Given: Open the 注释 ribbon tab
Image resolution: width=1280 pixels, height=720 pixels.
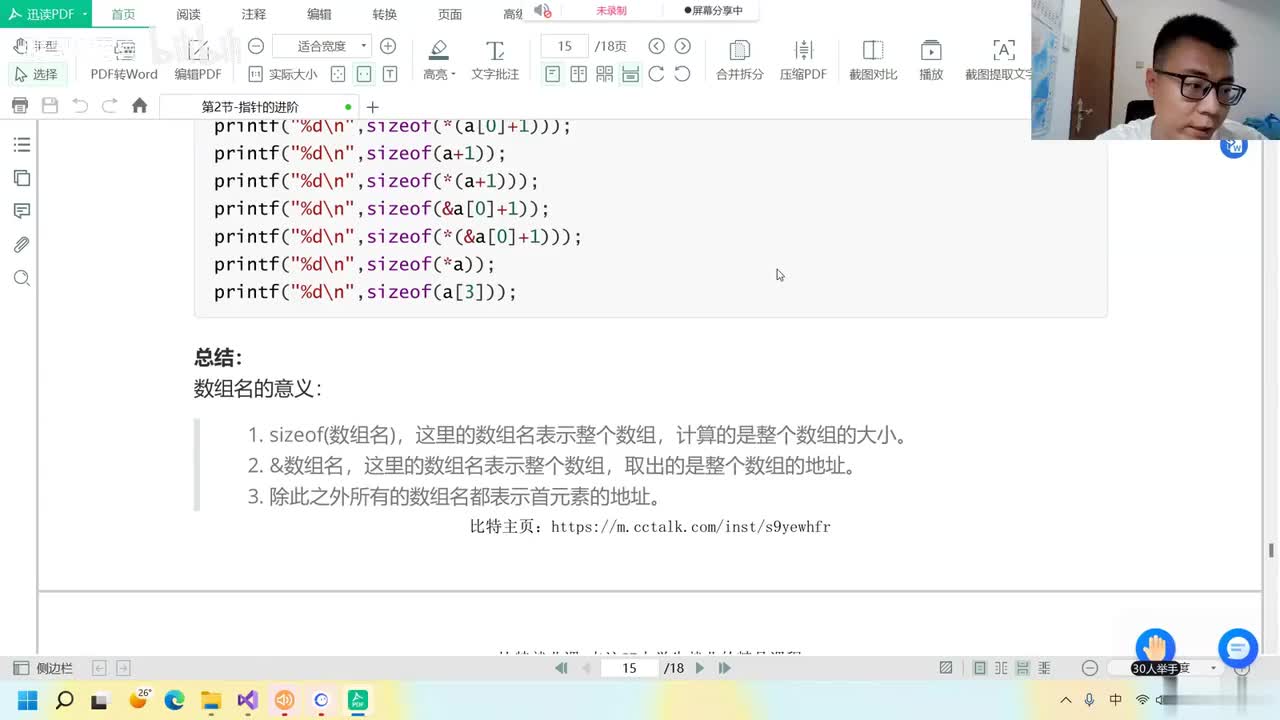Looking at the screenshot, I should coord(254,14).
